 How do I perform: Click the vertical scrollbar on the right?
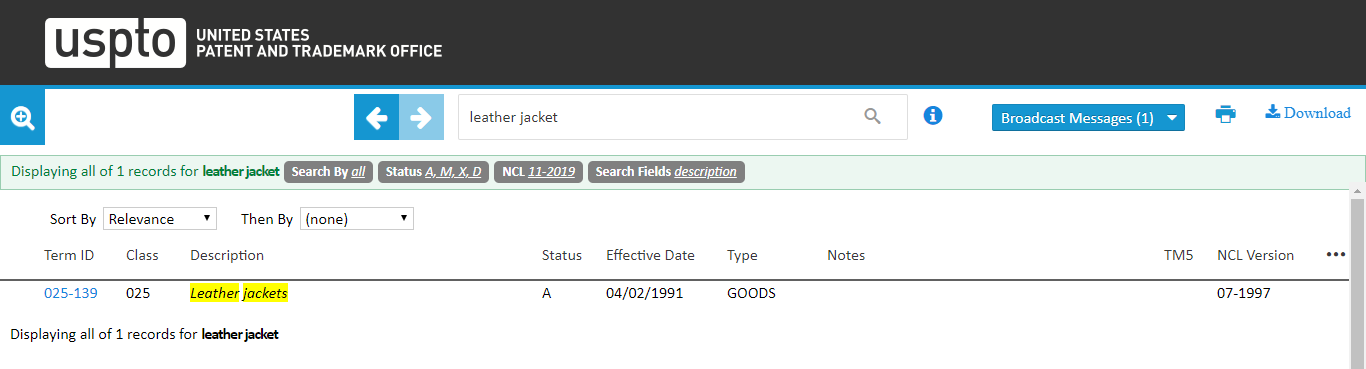point(1357,280)
